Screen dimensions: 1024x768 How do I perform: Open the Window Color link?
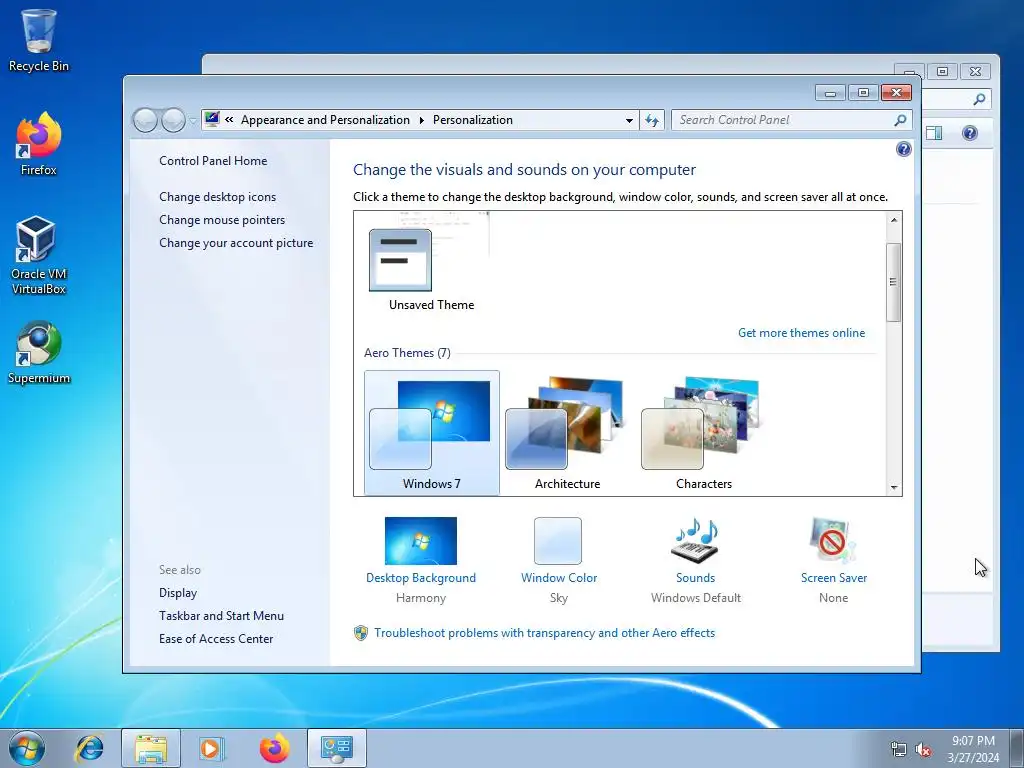point(559,578)
